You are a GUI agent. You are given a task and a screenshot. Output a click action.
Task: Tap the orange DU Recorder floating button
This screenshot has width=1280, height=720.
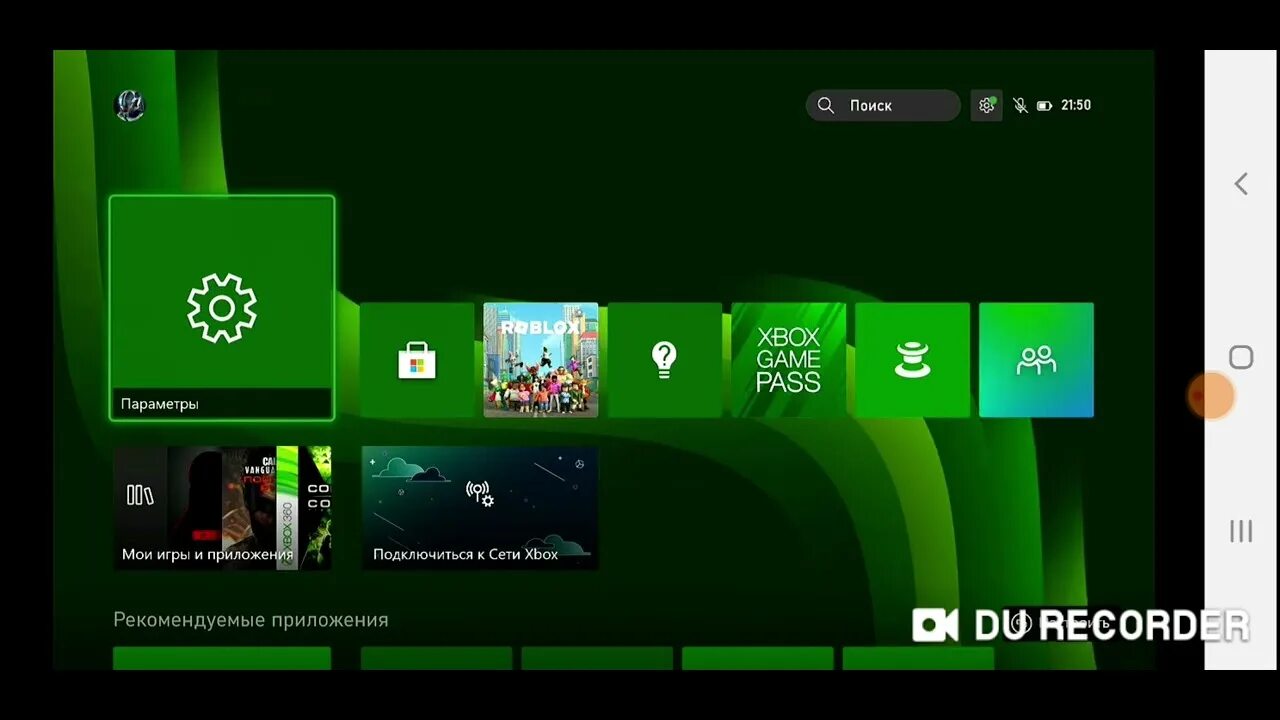click(x=1210, y=397)
